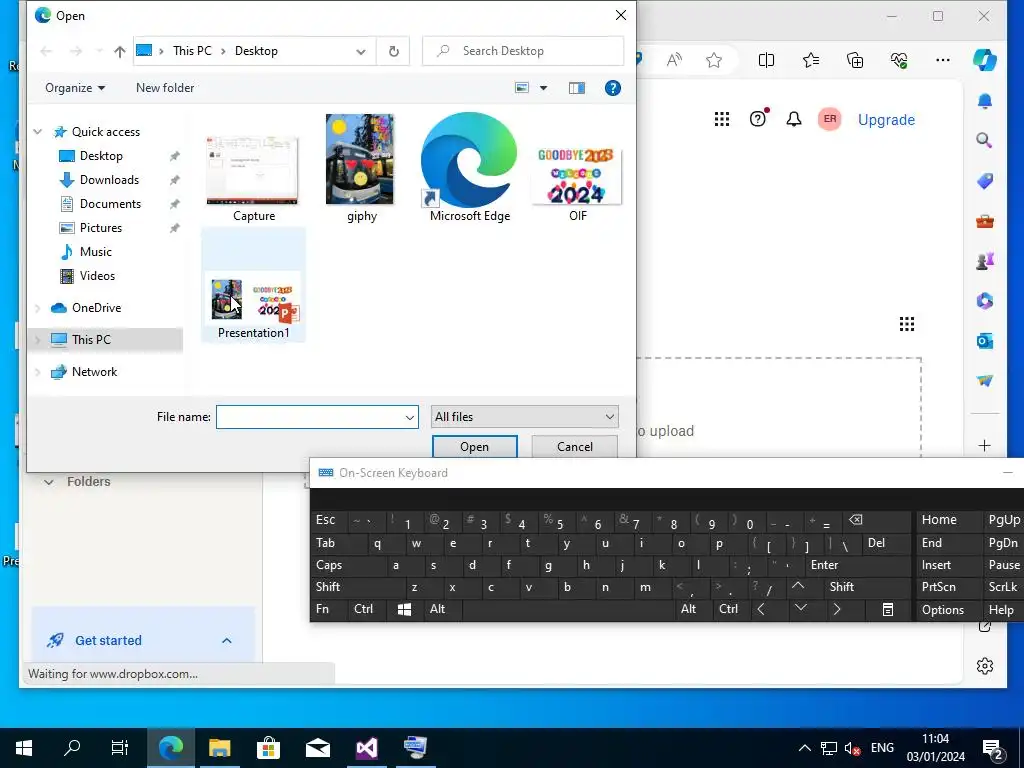Click Enter key on On-Screen Keyboard

pos(859,566)
